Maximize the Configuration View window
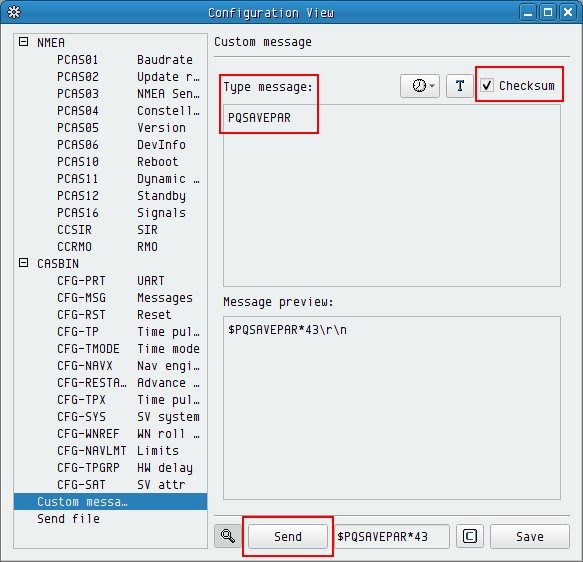This screenshot has height=562, width=583. (x=548, y=12)
